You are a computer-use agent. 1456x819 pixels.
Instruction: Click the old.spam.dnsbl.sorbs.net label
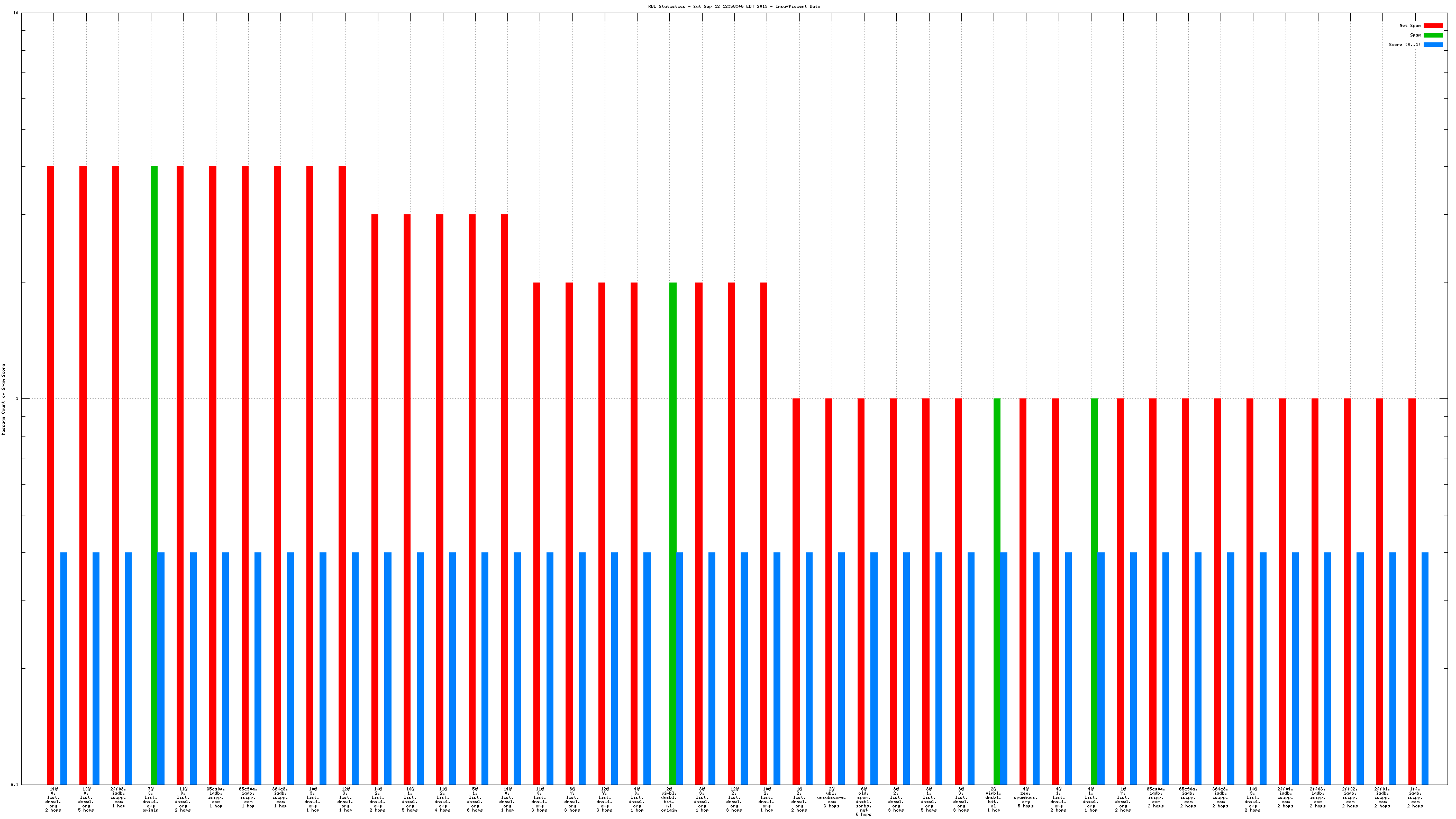pyautogui.click(x=863, y=801)
